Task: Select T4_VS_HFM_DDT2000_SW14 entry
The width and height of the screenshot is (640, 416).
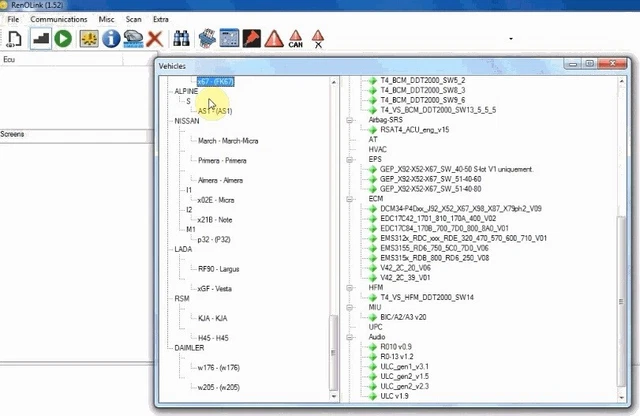Action: (427, 297)
